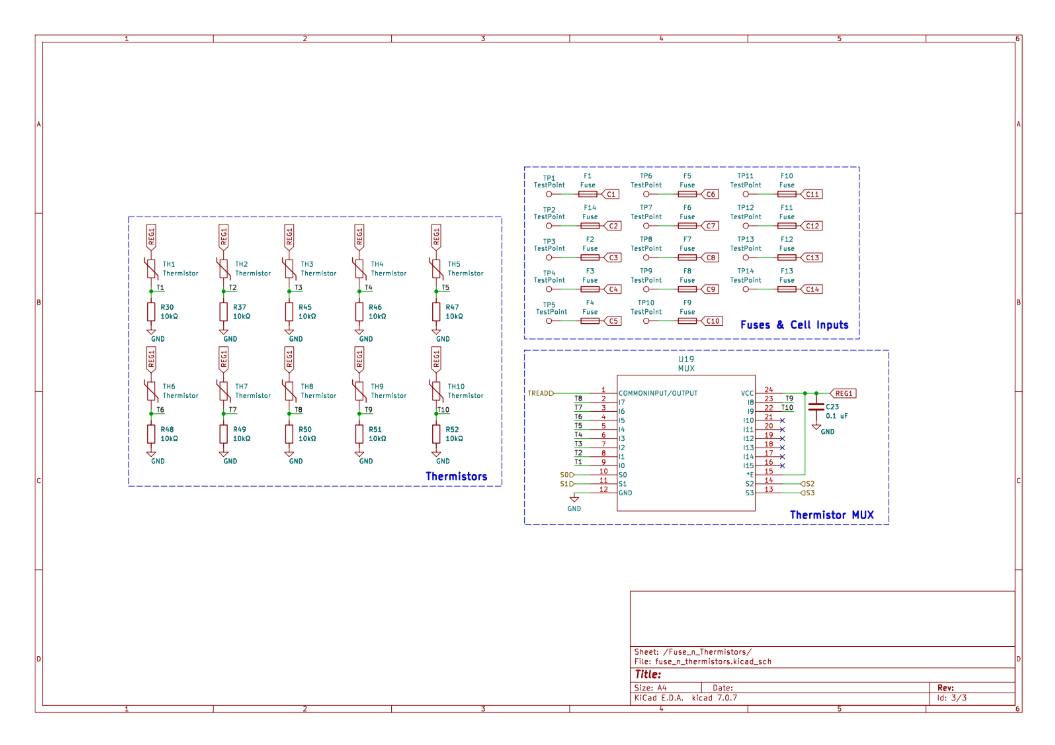Click the 'U19' reference text

tap(686, 359)
